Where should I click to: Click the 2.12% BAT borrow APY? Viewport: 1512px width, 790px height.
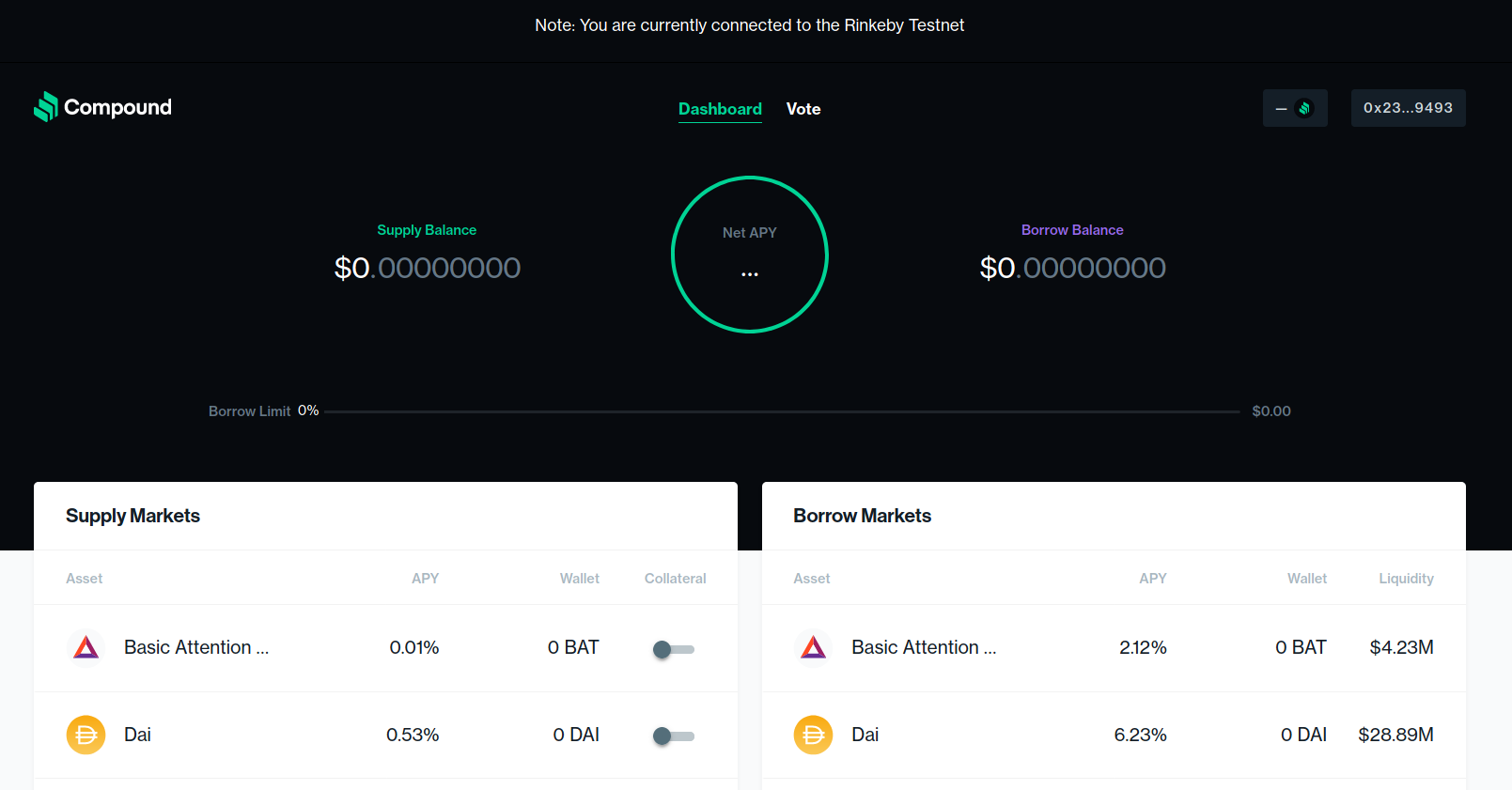[1143, 647]
